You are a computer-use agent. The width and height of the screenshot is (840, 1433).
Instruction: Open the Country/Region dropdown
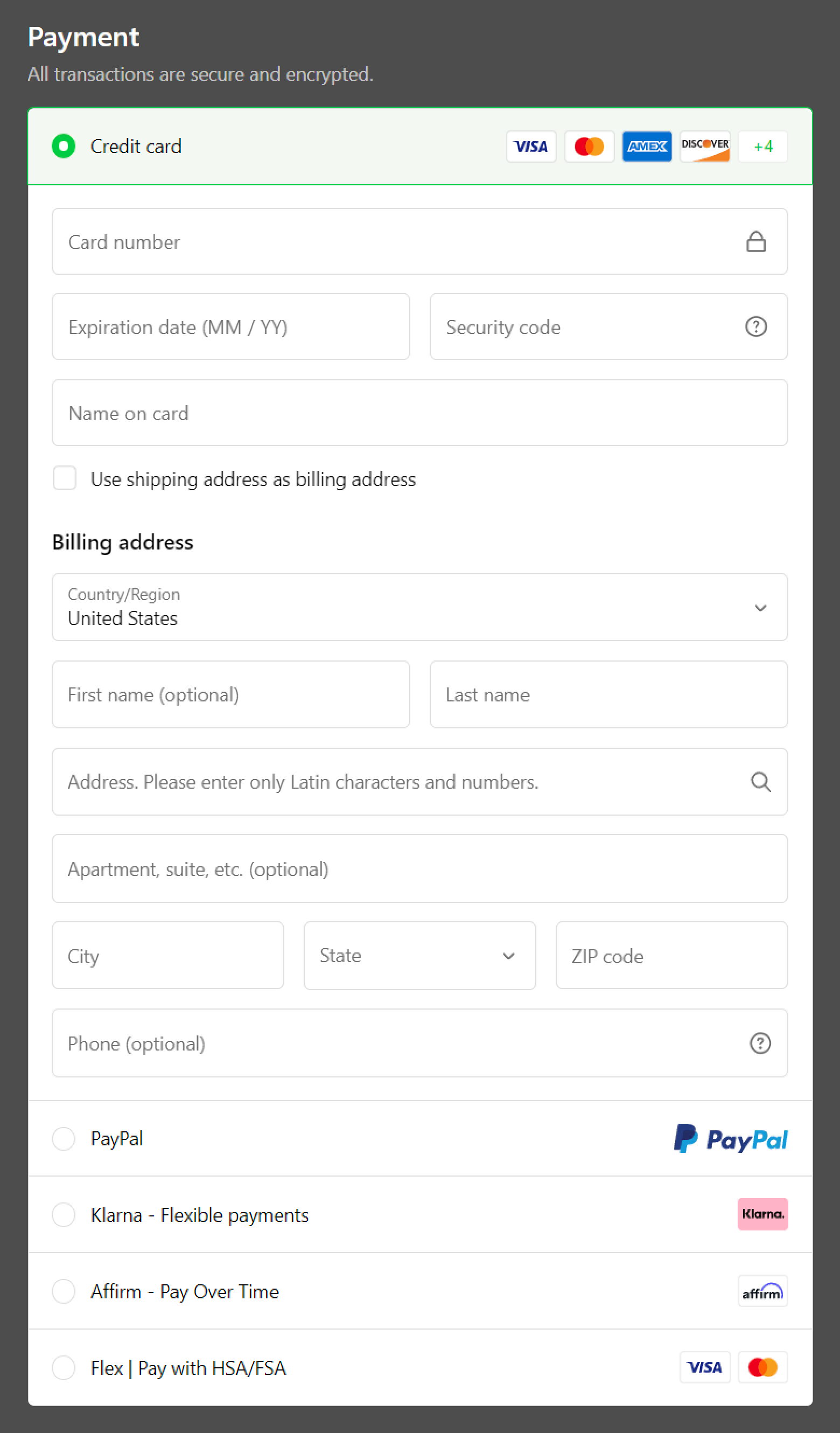tap(419, 607)
